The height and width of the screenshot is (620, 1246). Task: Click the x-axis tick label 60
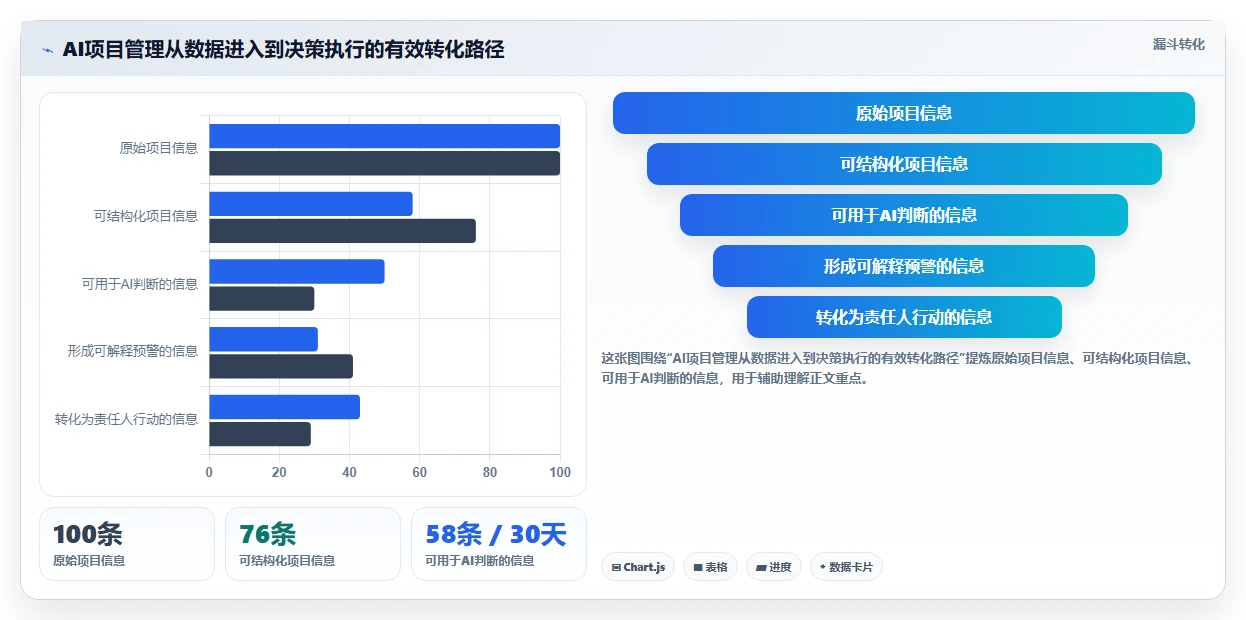coord(419,472)
